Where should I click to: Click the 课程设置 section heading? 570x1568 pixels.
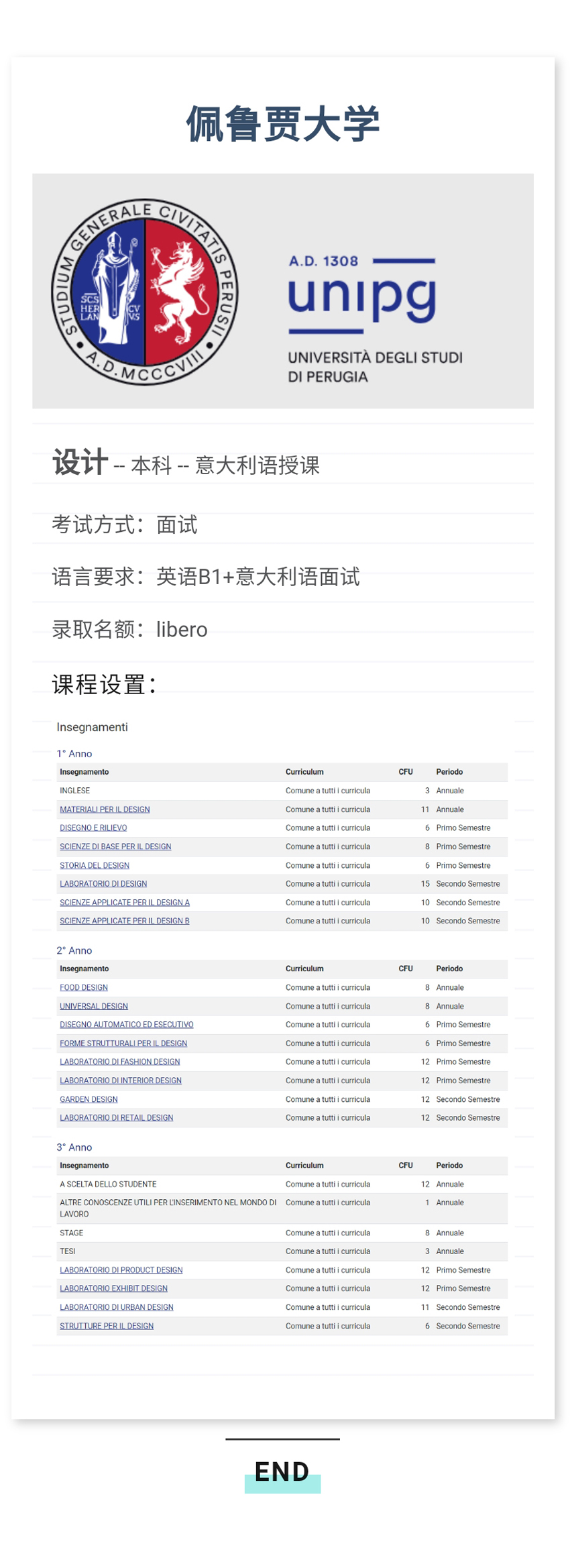point(105,684)
